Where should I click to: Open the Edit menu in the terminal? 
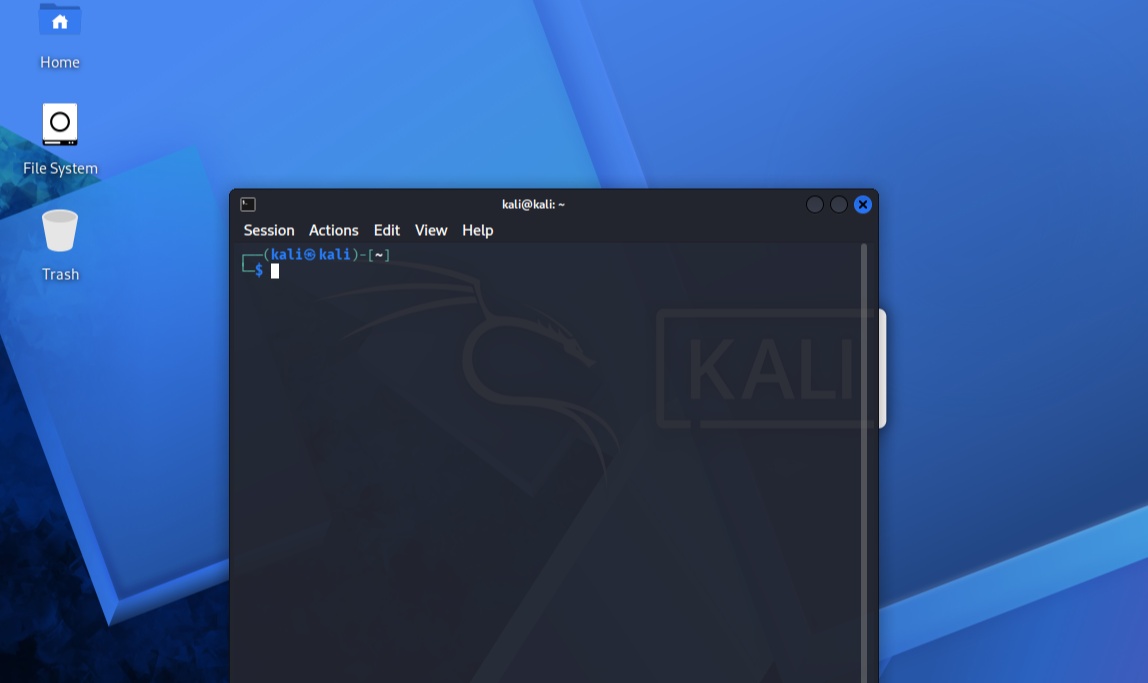click(387, 230)
